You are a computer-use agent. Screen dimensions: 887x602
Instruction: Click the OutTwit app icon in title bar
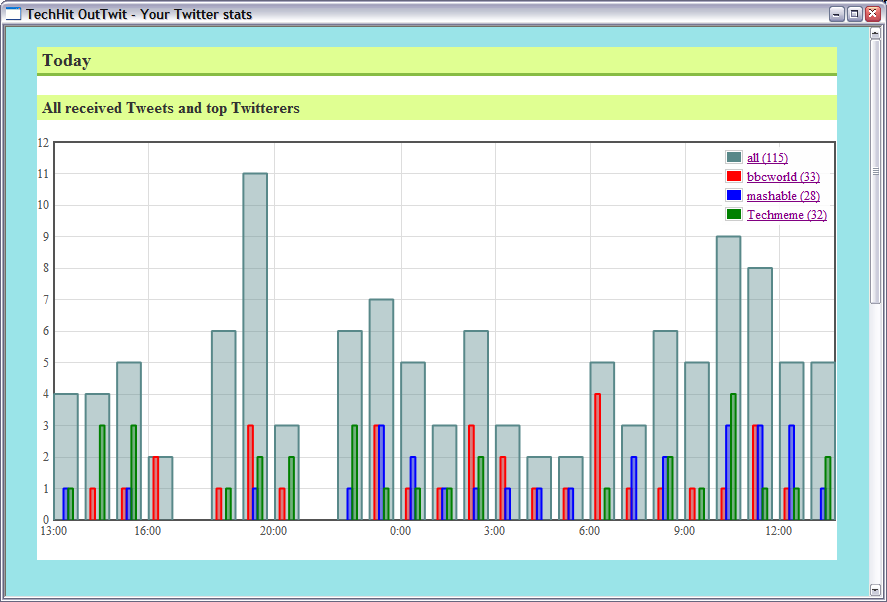(14, 14)
